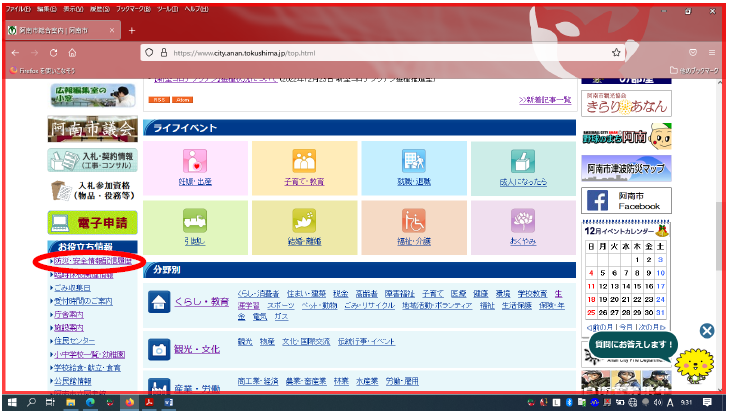
Task: Click the RSS feed button
Action: coord(159,100)
